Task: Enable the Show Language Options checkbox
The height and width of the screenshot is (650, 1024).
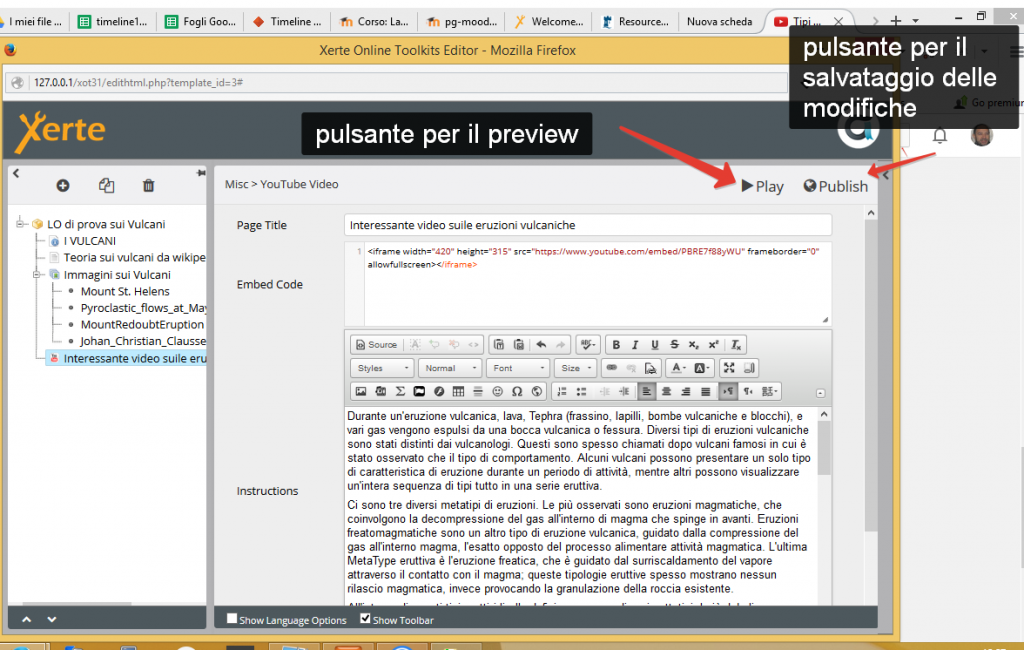Action: [232, 619]
